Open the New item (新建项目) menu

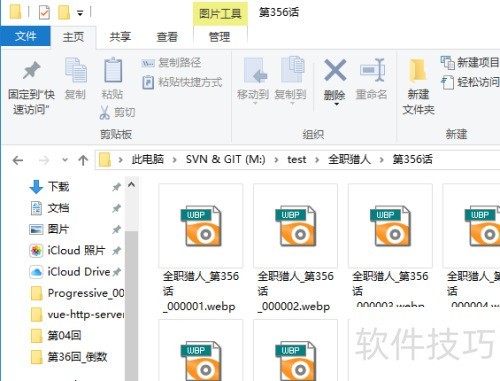[469, 62]
